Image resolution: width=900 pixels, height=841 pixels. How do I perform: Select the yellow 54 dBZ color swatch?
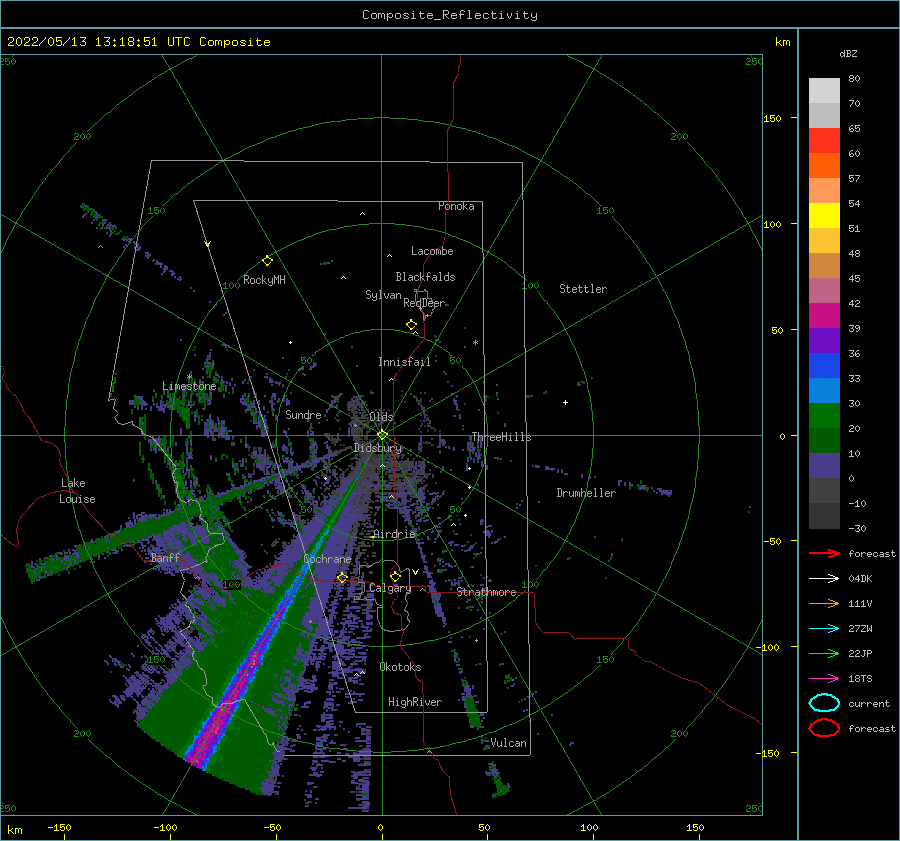pos(824,215)
